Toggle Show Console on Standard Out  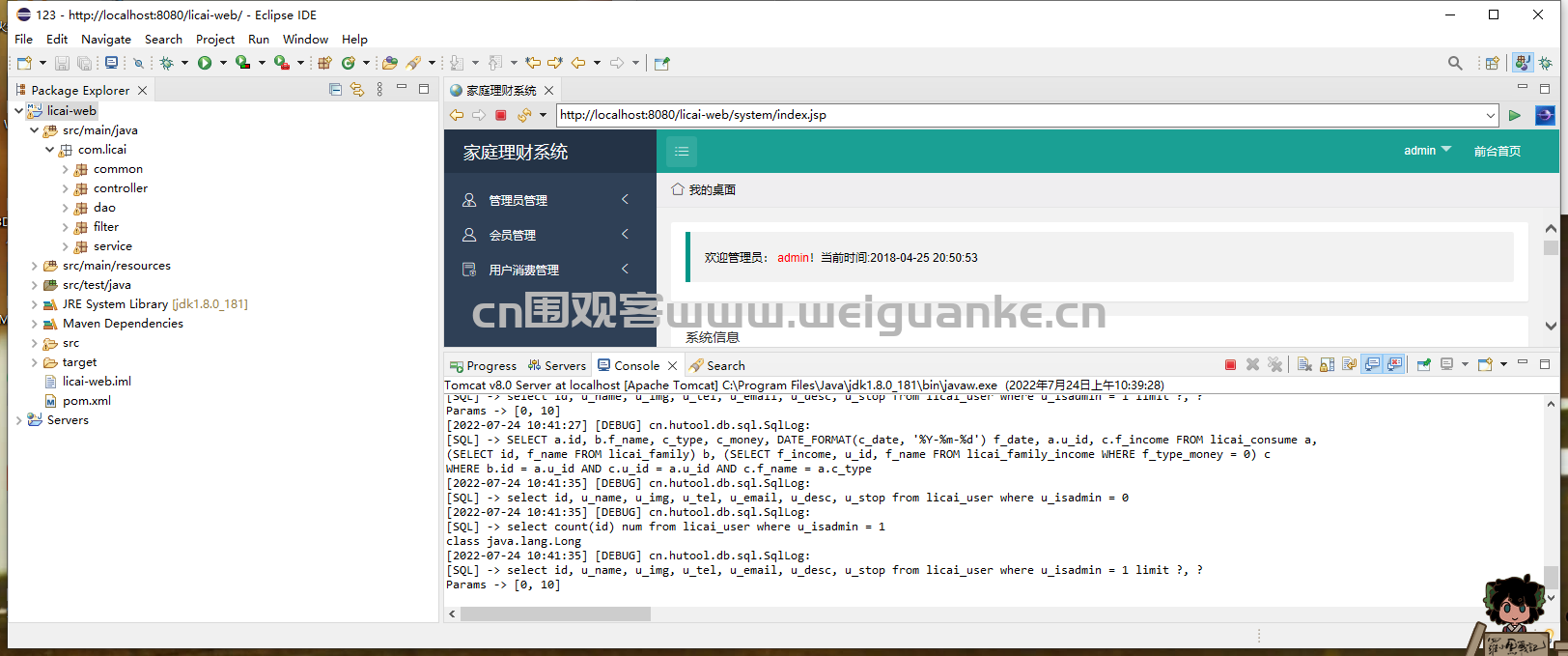[x=1372, y=365]
